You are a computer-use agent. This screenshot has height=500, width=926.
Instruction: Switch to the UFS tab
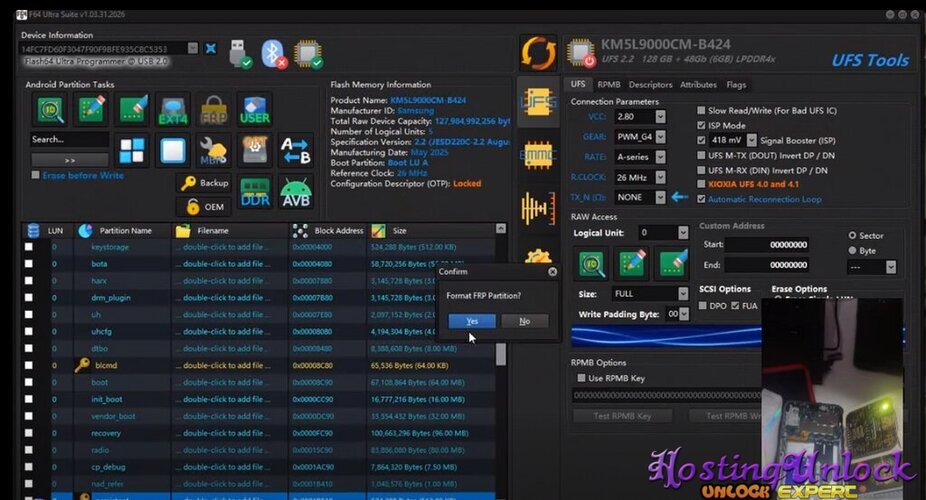point(578,84)
